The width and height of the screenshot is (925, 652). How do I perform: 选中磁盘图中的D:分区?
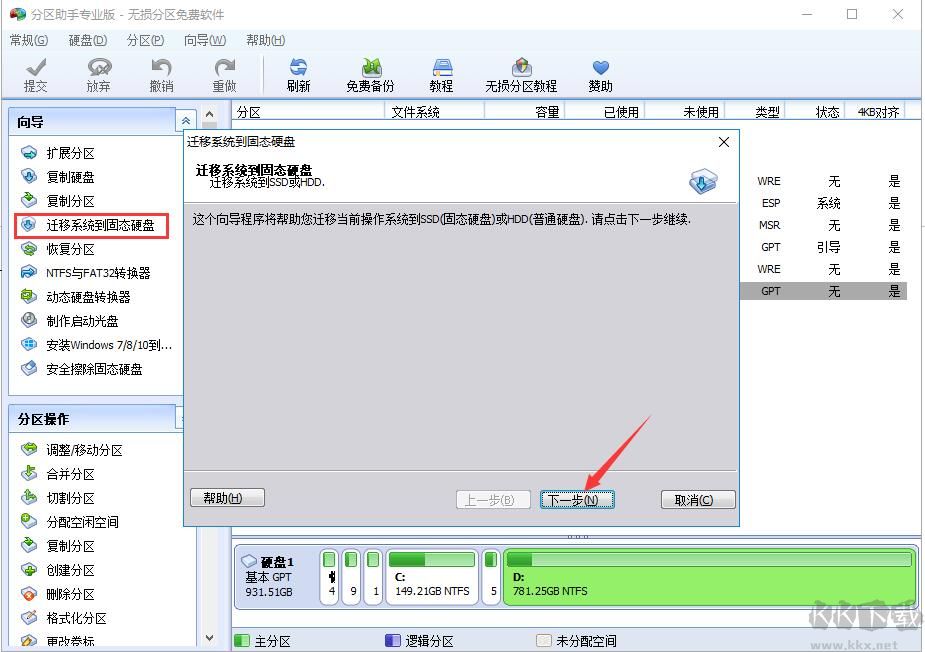pos(710,576)
